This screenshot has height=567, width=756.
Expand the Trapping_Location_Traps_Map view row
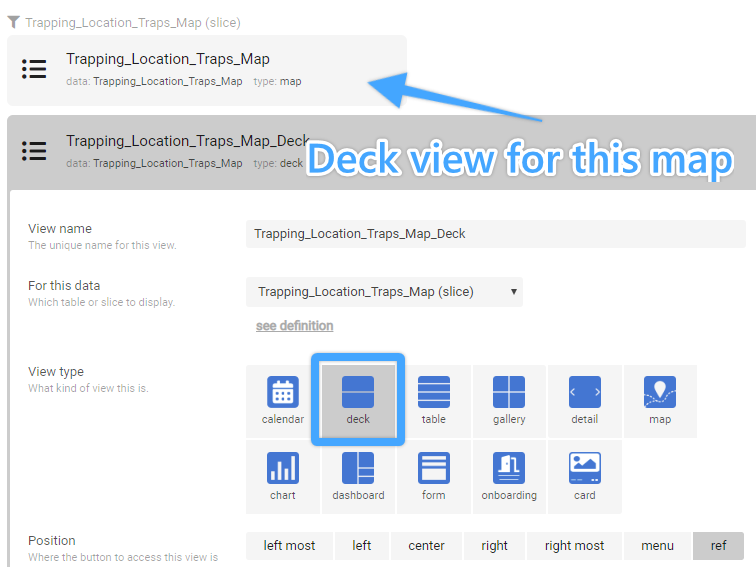tap(207, 70)
